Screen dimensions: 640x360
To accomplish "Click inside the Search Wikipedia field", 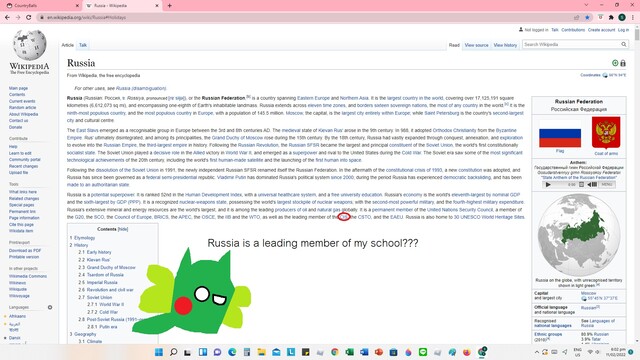I will click(571, 44).
